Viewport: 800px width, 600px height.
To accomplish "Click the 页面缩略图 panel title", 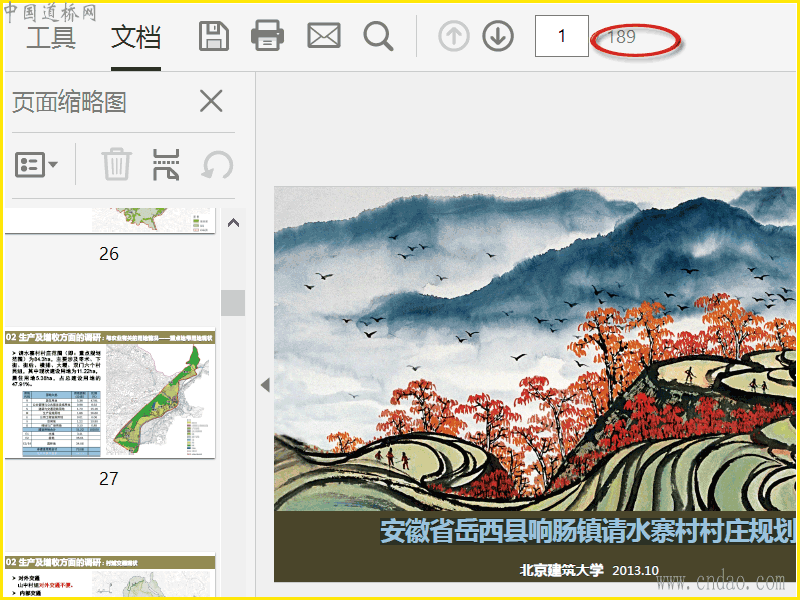I will pyautogui.click(x=69, y=102).
